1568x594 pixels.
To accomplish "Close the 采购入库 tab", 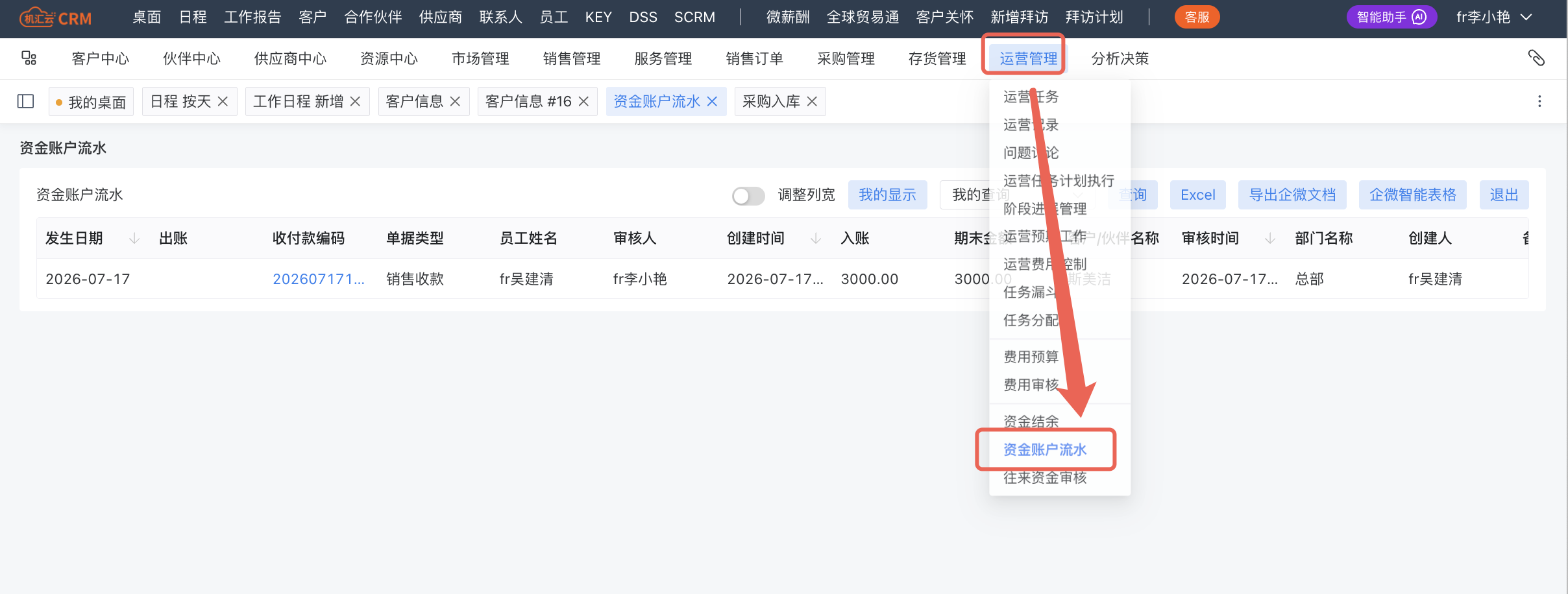I will pyautogui.click(x=812, y=101).
